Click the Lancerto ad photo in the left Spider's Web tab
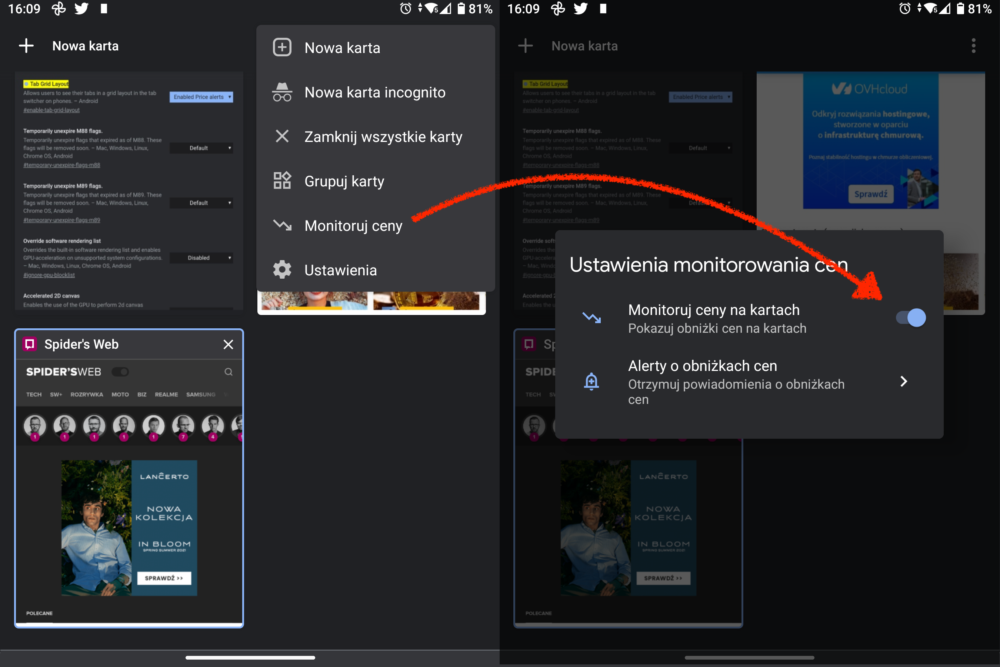 coord(97,528)
